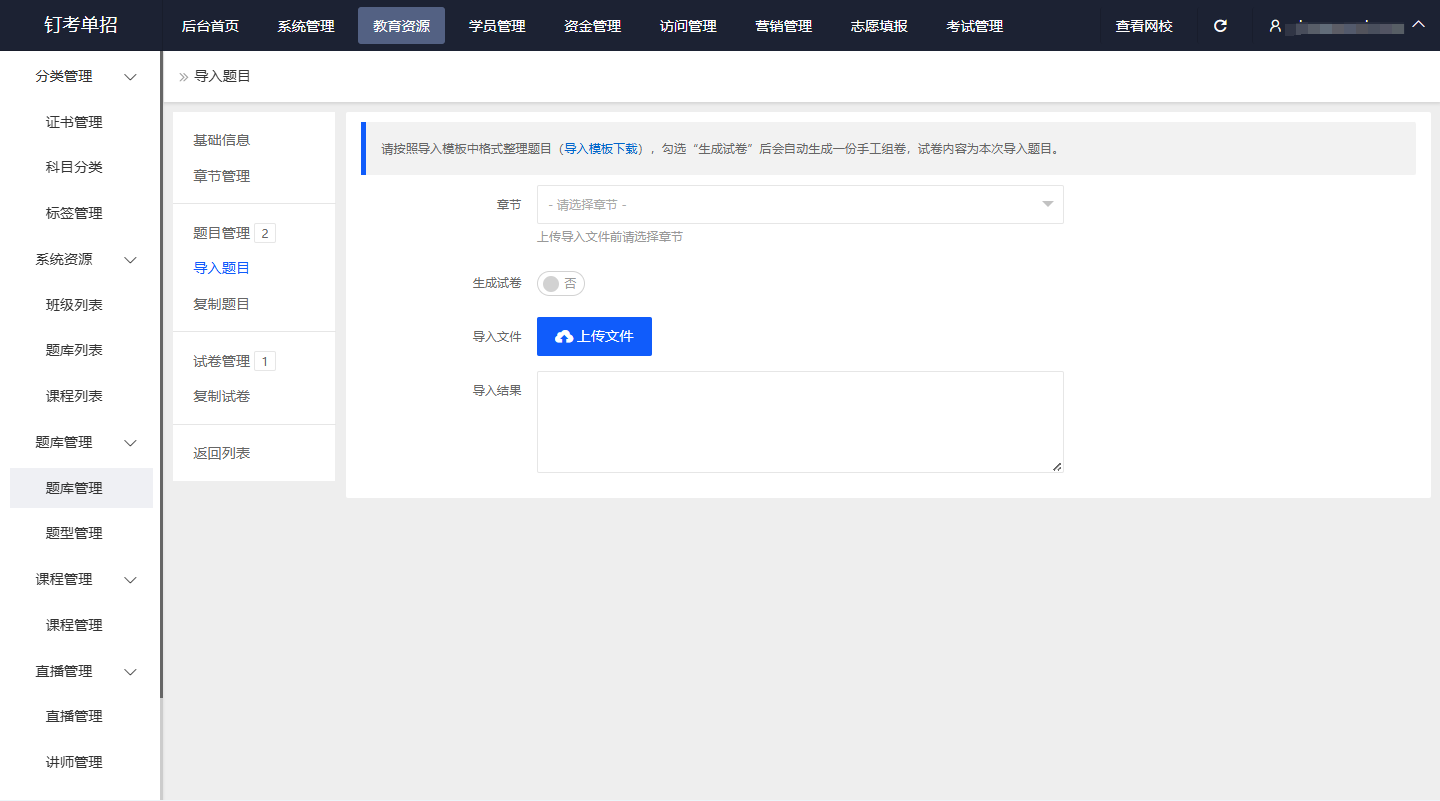Open 题目管理 in the side panel

tap(221, 233)
